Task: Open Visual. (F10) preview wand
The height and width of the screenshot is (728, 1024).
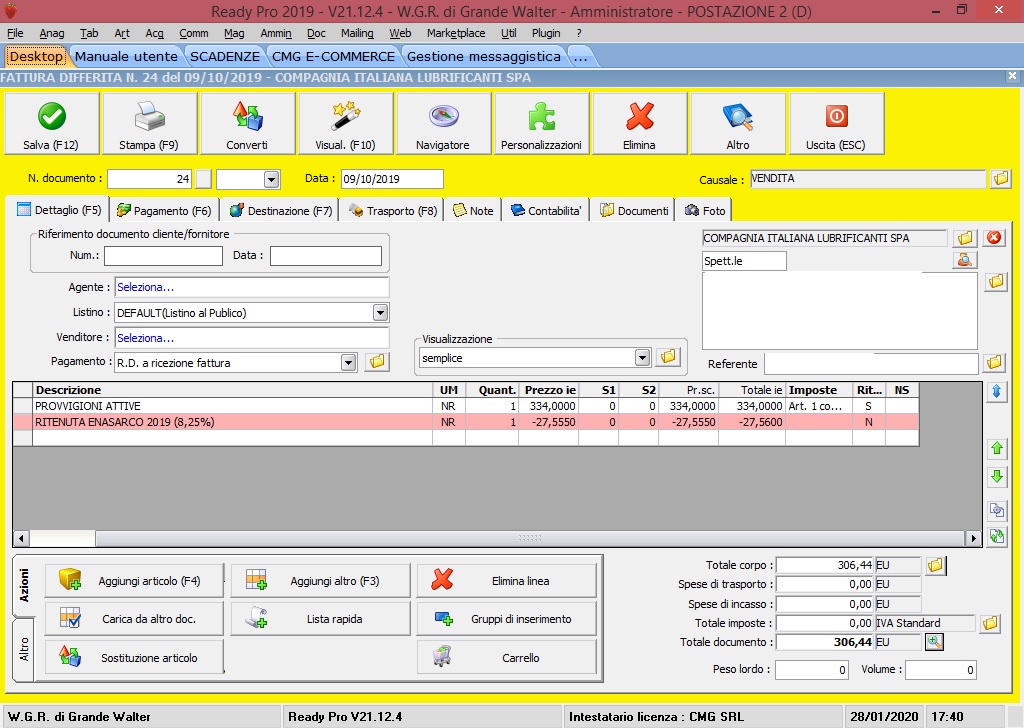Action: 345,123
